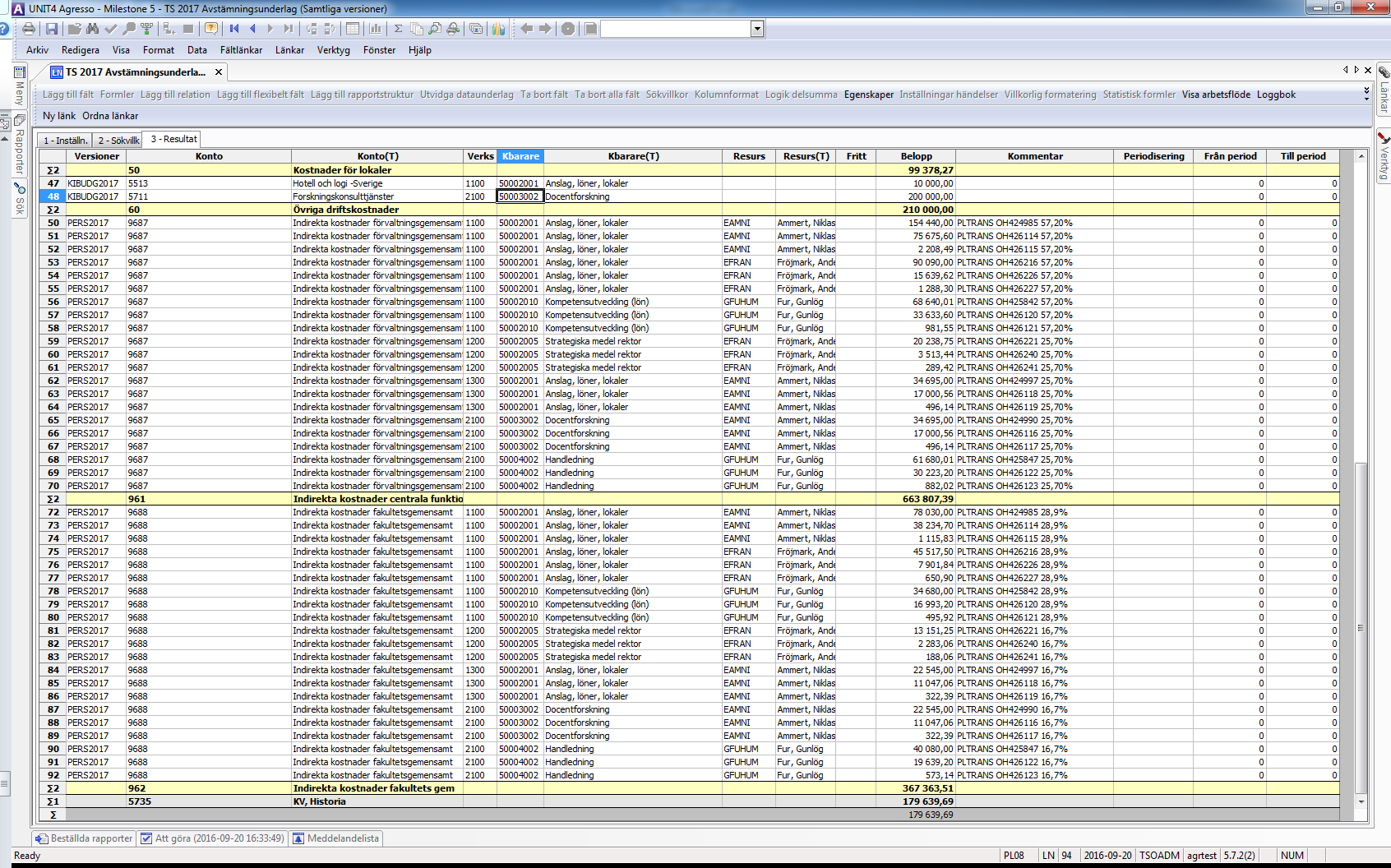Close the TS 2017 Avstämningsunderla document tab
The image size is (1391, 868).
point(219,72)
